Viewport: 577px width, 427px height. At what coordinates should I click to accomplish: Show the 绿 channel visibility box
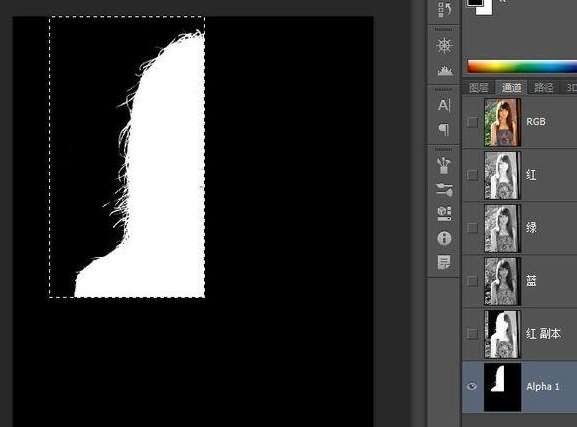[x=472, y=228]
